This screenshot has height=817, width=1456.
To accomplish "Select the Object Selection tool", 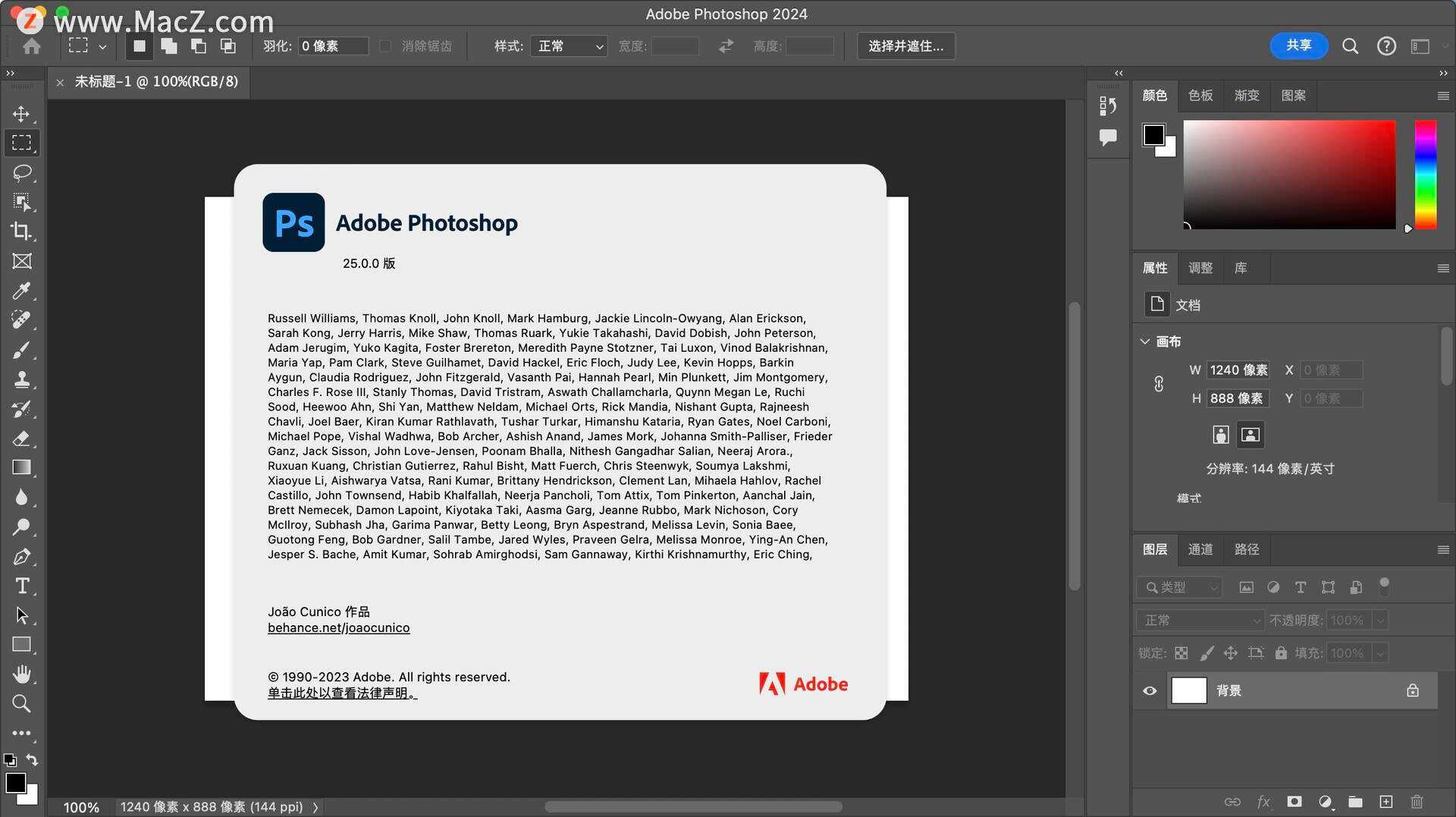I will point(21,202).
